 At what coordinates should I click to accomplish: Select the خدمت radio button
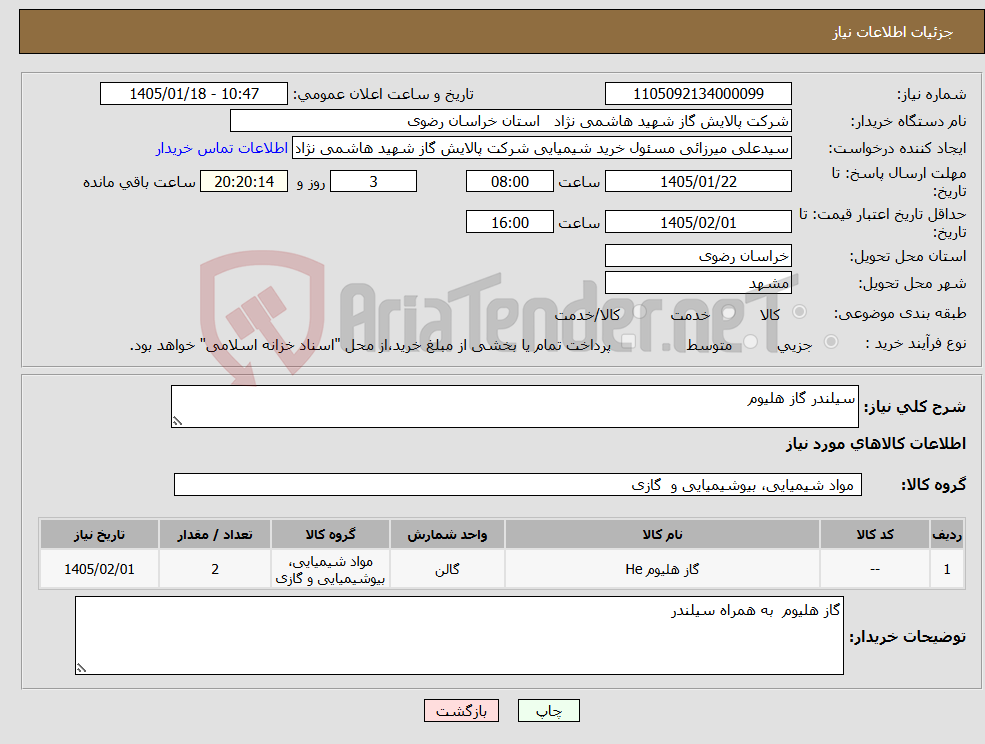point(729,312)
